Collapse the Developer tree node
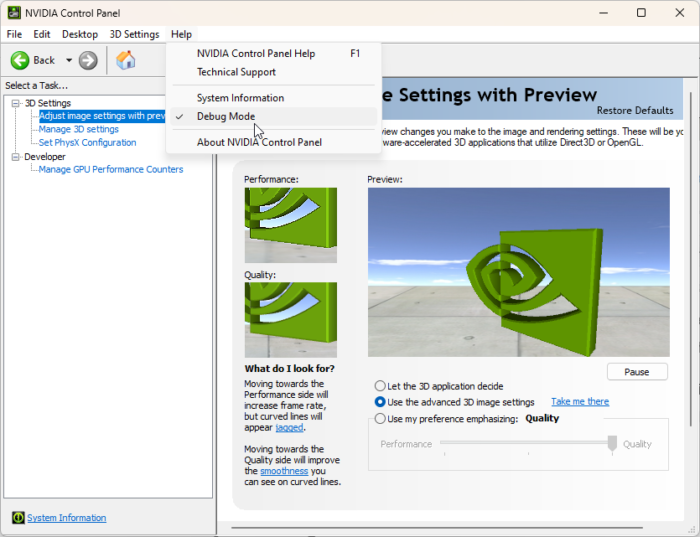 [x=16, y=157]
